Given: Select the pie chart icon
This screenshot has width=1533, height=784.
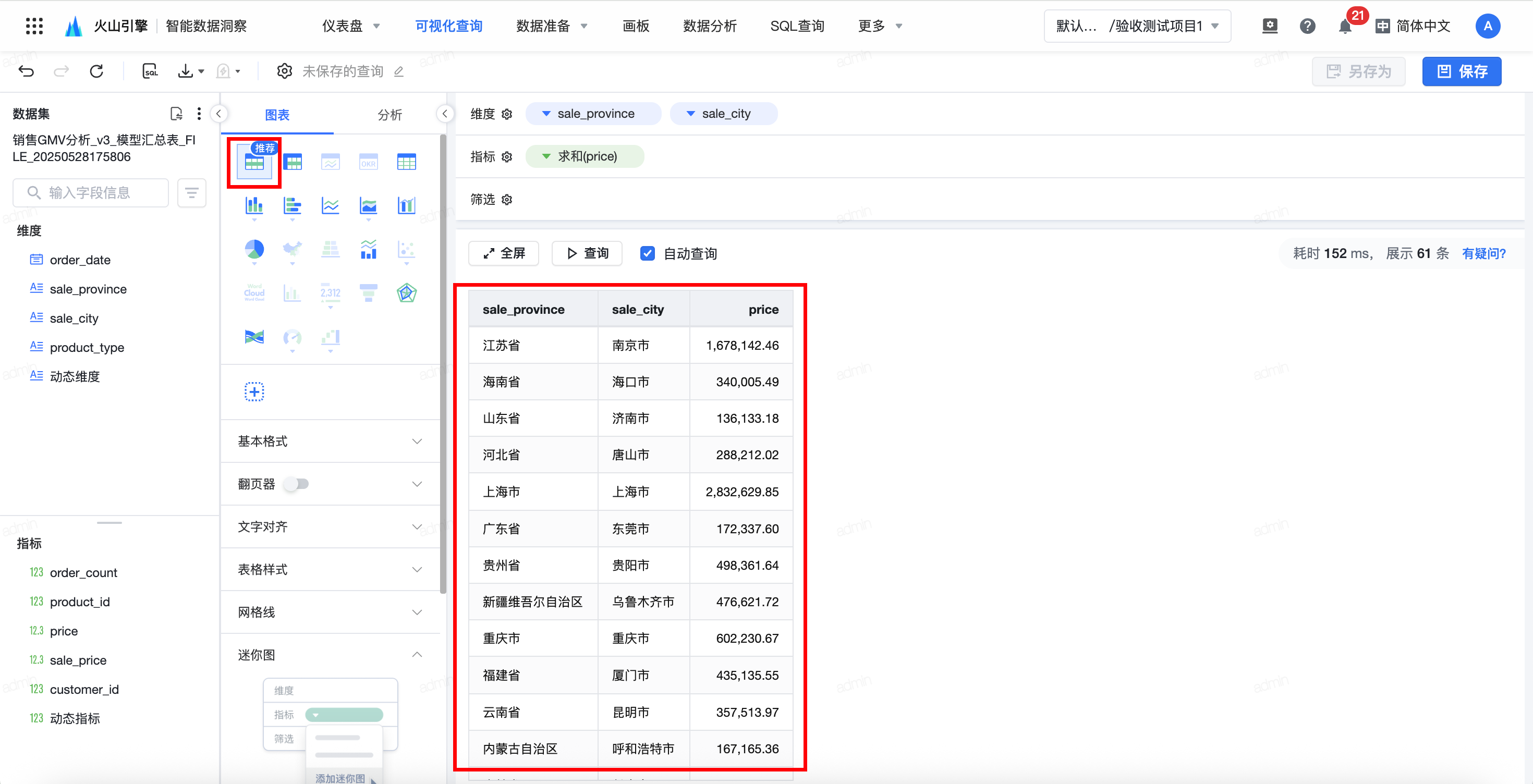Looking at the screenshot, I should [x=254, y=249].
